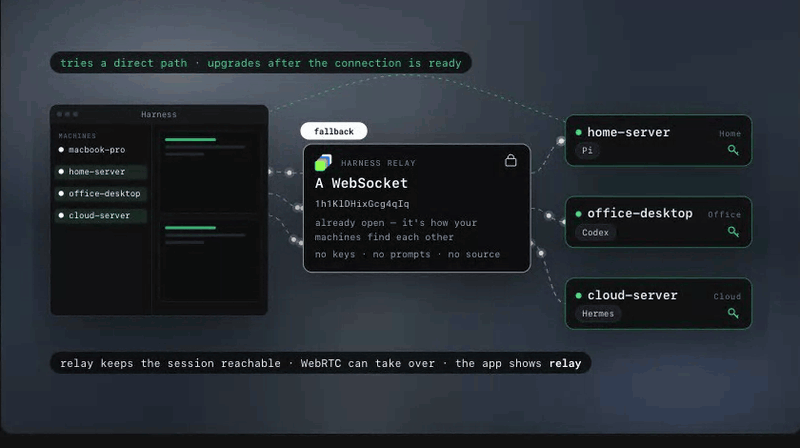Select macbook-pro in Machines list
800x448 pixels.
pyautogui.click(x=101, y=150)
